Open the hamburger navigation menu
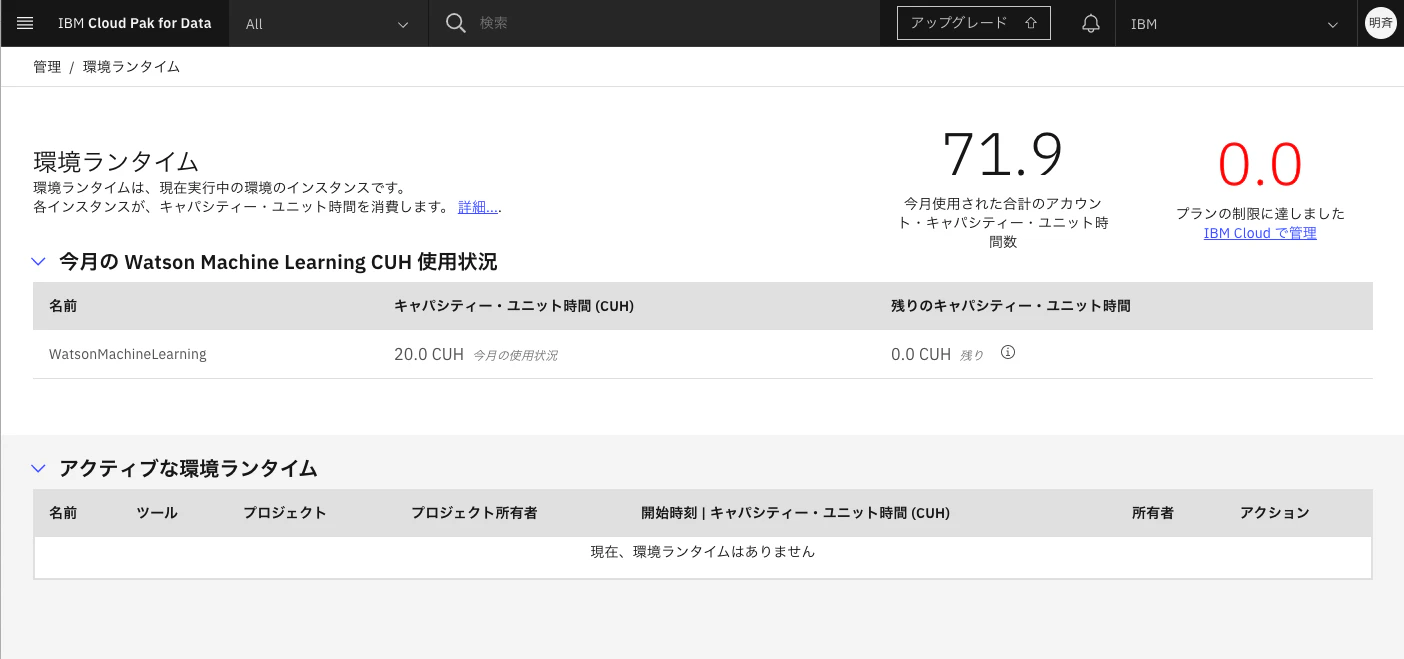 (25, 23)
